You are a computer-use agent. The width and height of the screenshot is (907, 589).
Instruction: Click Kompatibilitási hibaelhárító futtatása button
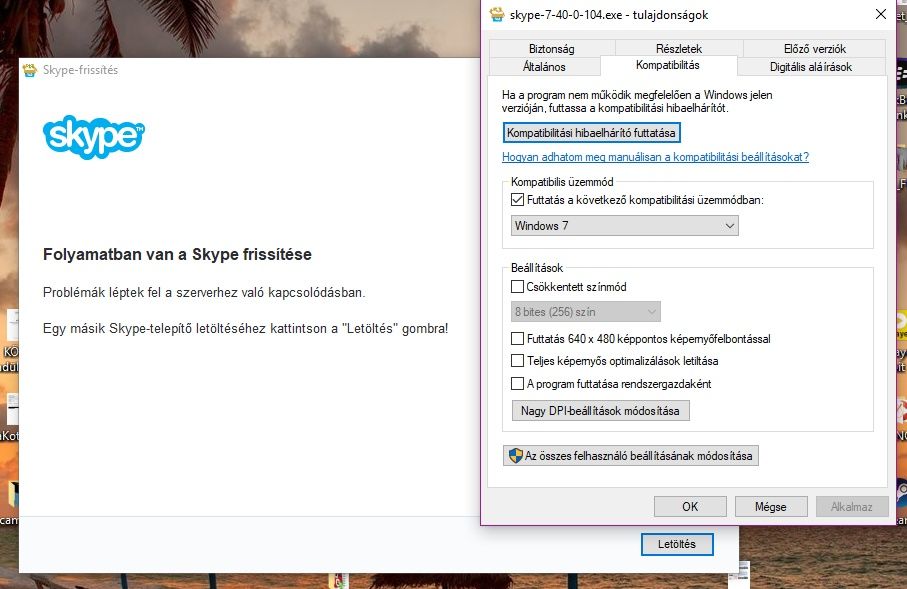[591, 132]
